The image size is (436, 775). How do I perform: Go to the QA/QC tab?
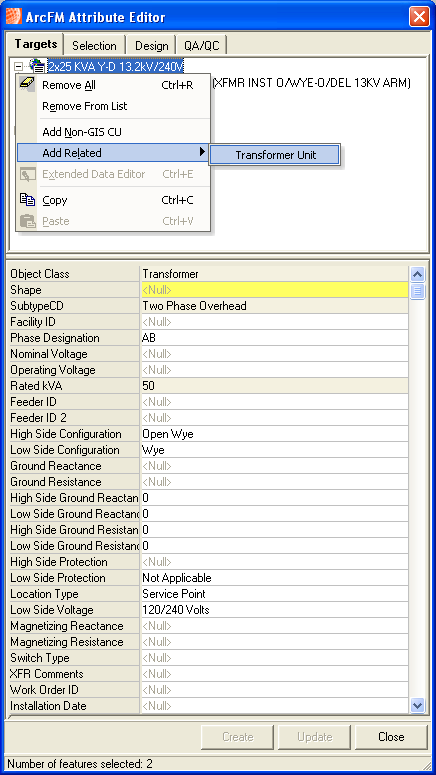tap(202, 45)
